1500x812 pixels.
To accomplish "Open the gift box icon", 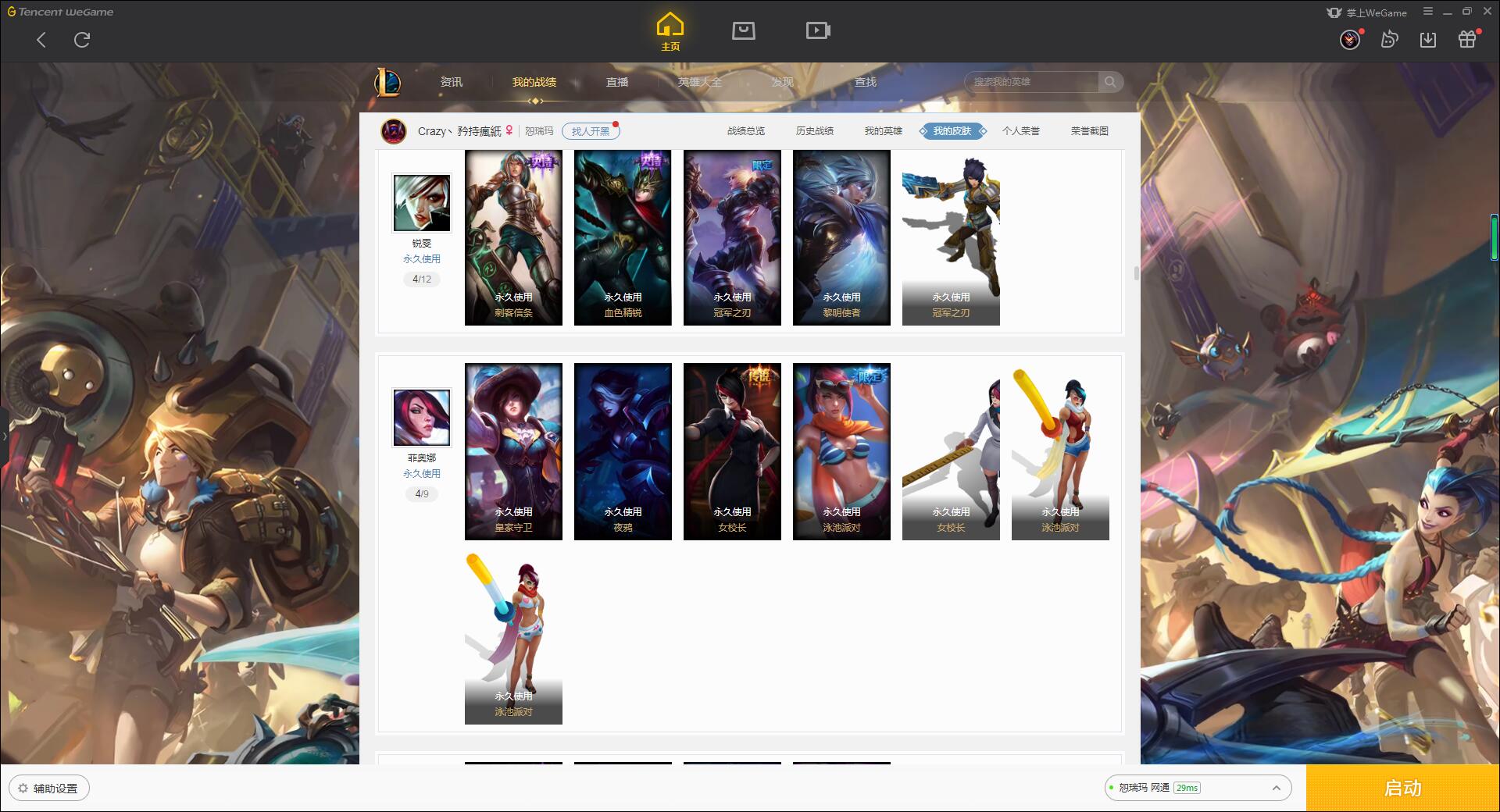I will (x=1467, y=40).
